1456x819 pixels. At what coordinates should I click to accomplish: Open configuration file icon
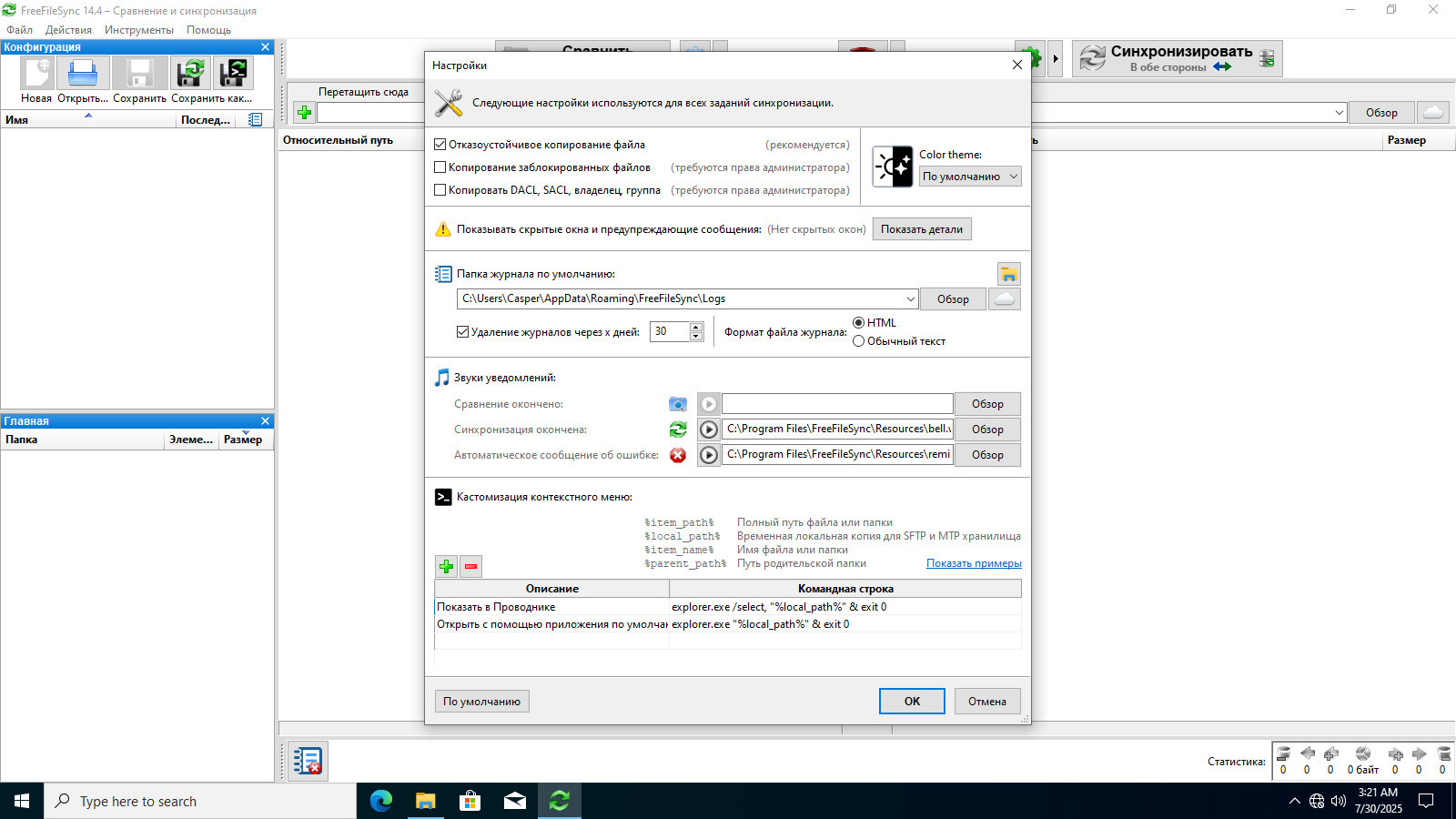83,73
